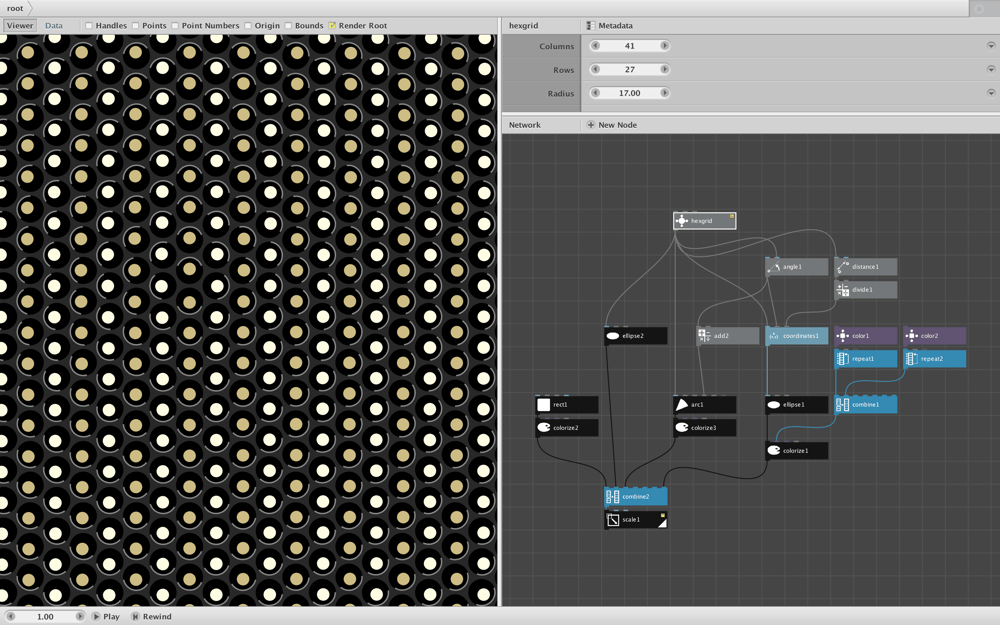Add a New Node
Viewport: 1000px width, 625px height.
point(611,125)
